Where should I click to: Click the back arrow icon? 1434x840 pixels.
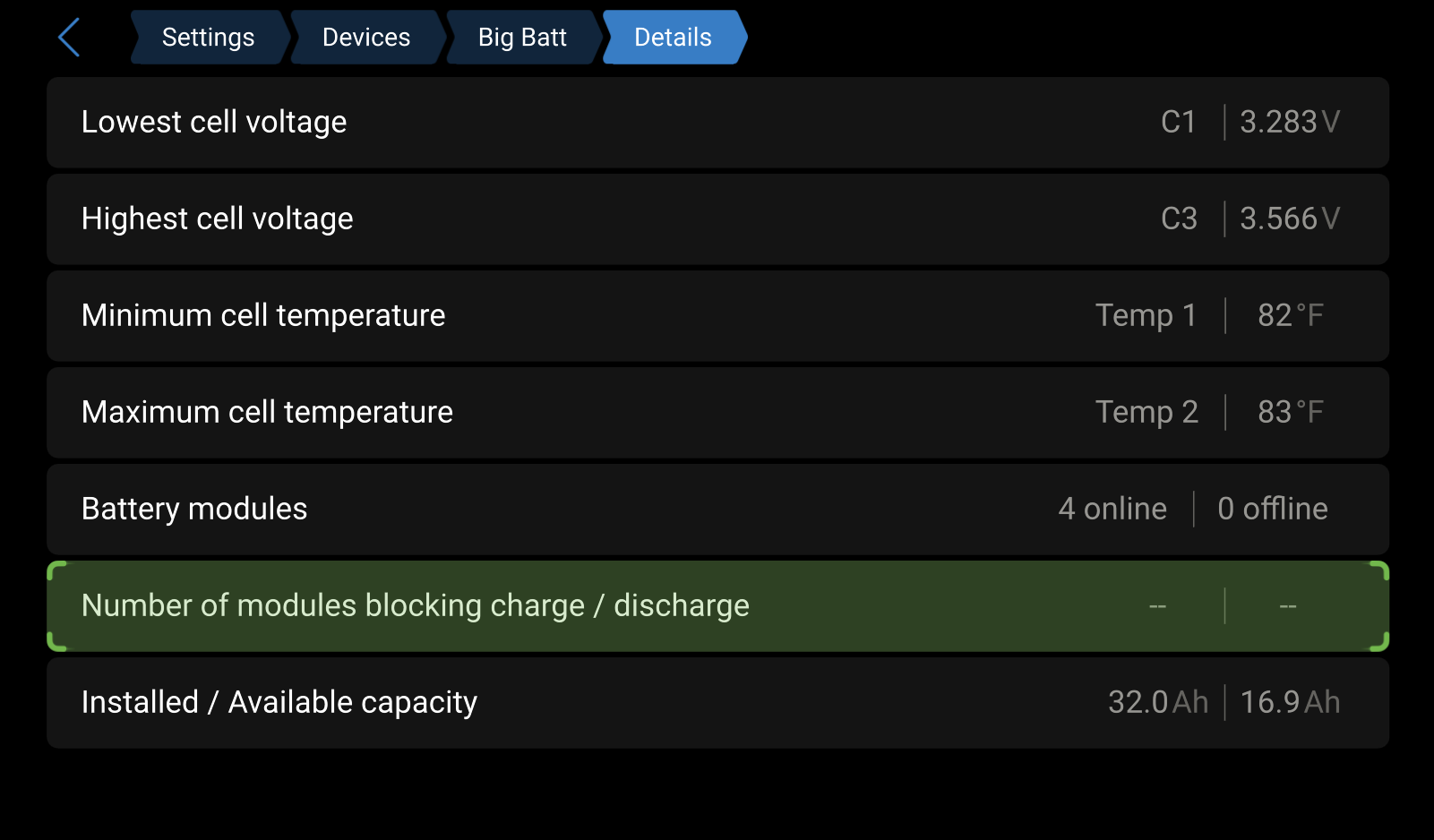pyautogui.click(x=69, y=38)
